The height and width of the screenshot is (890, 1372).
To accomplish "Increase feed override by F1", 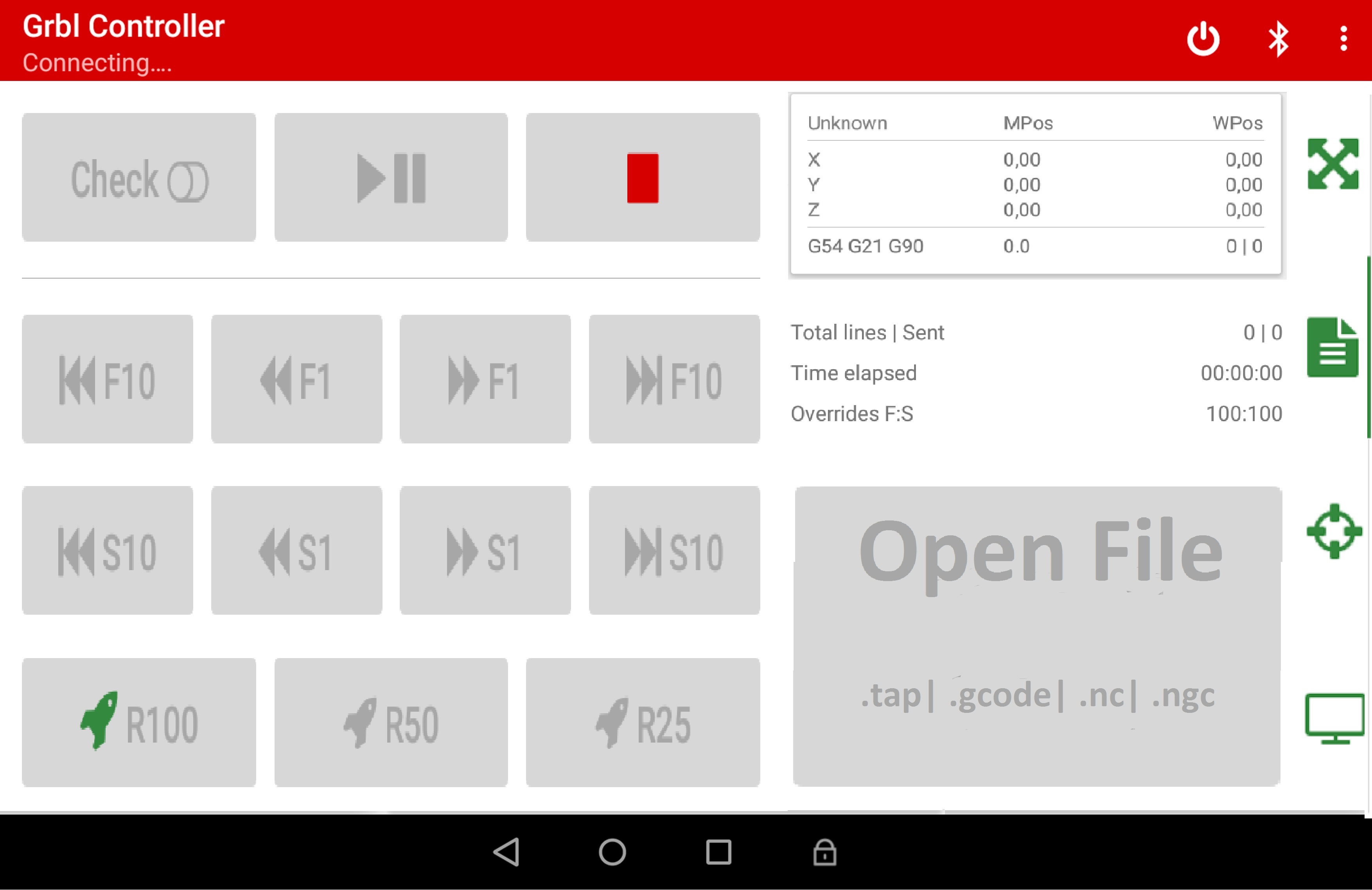I will (485, 379).
